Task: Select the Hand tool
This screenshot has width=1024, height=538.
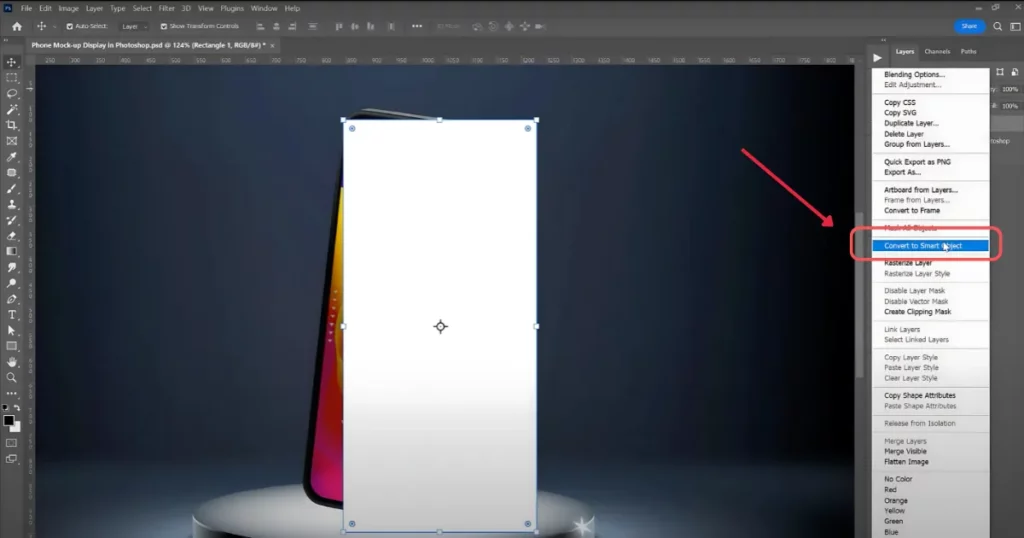Action: tap(12, 362)
